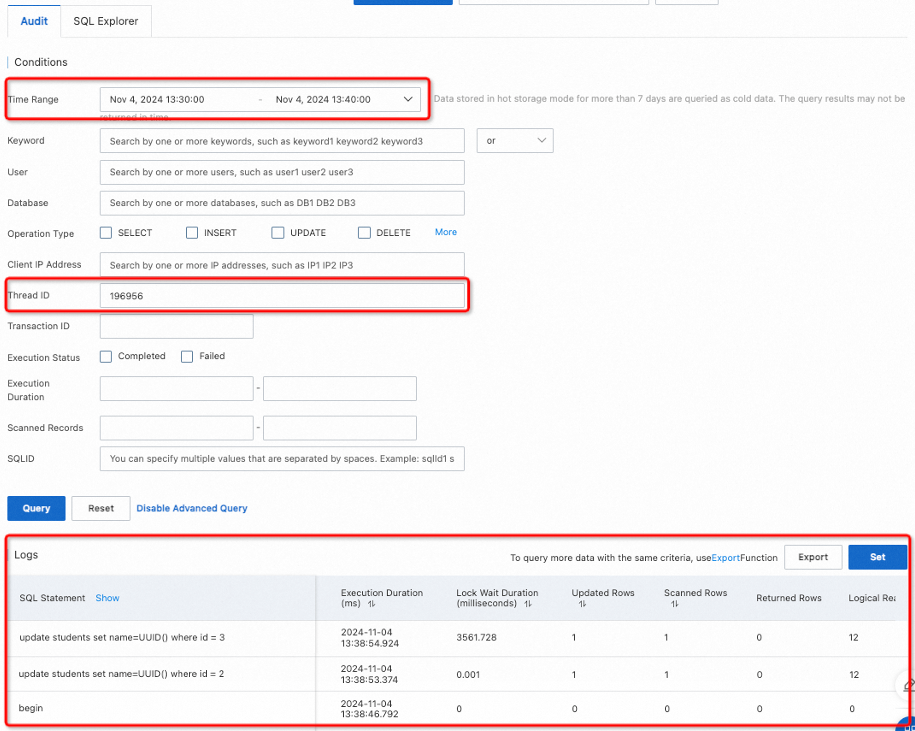Sort by Execution Duration column icon
Image resolution: width=915 pixels, height=731 pixels.
tap(372, 604)
